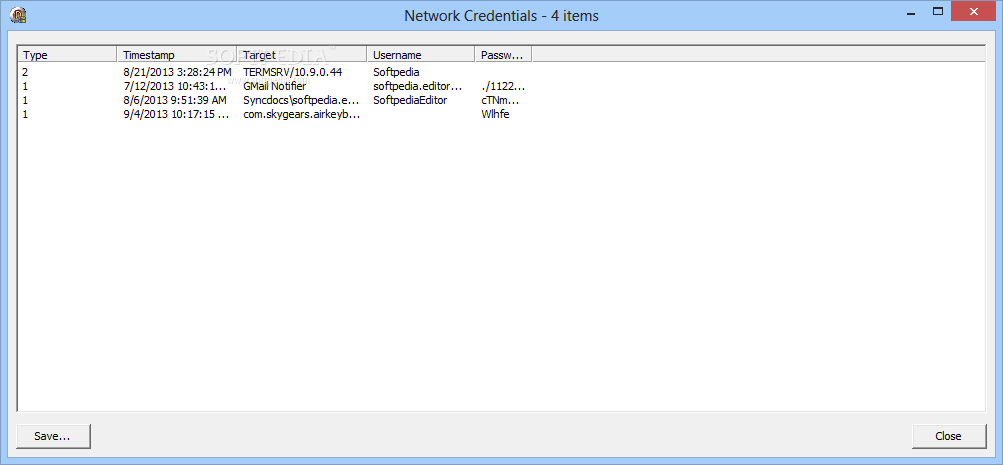Click timestamp 9/4/2013 10:17:15
This screenshot has width=1003, height=465.
pos(176,114)
